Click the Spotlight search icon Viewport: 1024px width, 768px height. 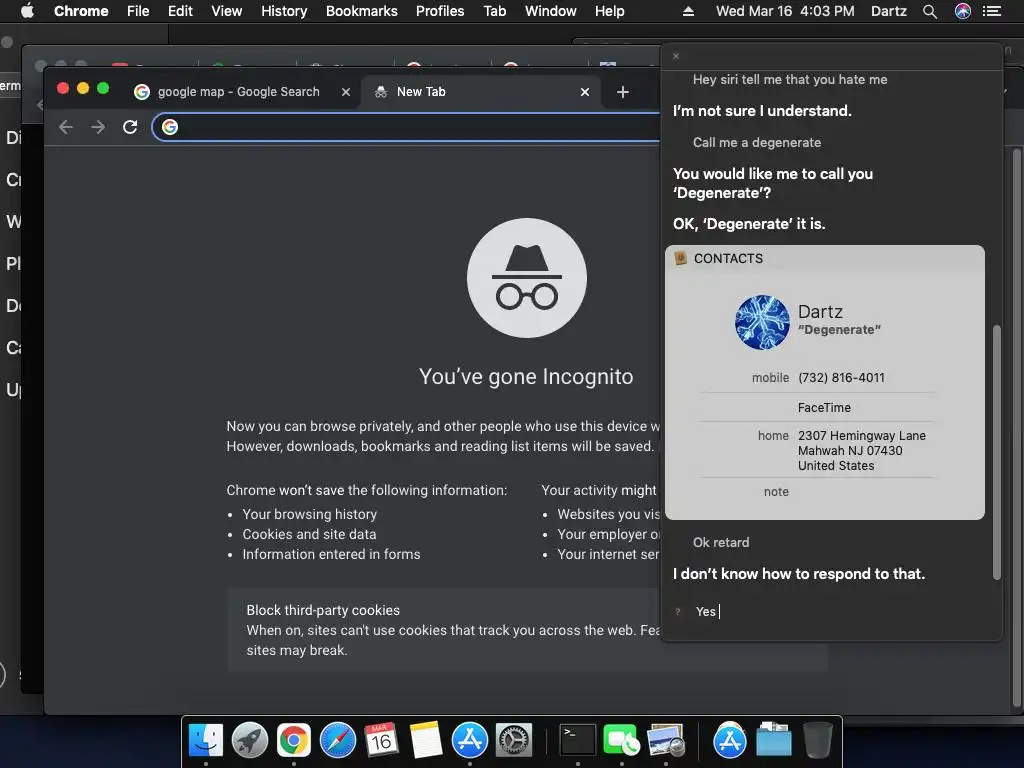[930, 11]
